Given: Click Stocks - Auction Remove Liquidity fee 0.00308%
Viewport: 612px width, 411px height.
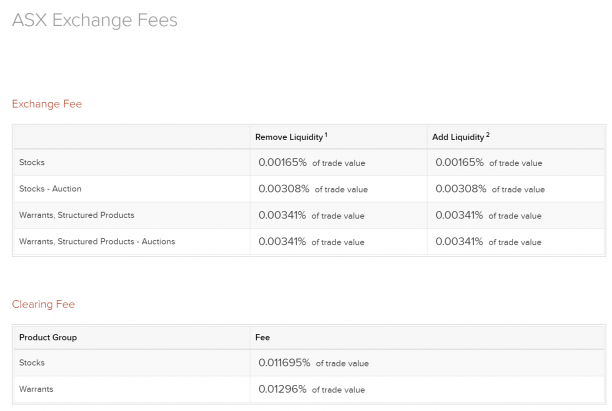Looking at the screenshot, I should point(284,189).
